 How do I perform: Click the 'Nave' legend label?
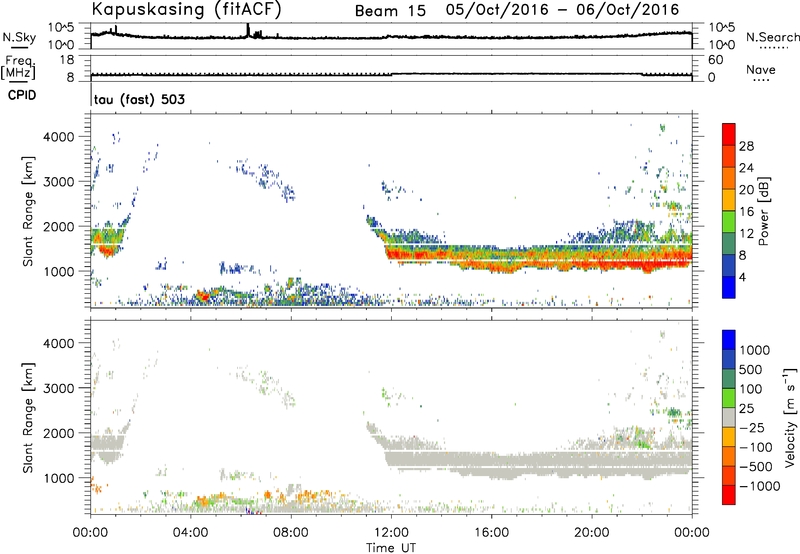point(761,69)
